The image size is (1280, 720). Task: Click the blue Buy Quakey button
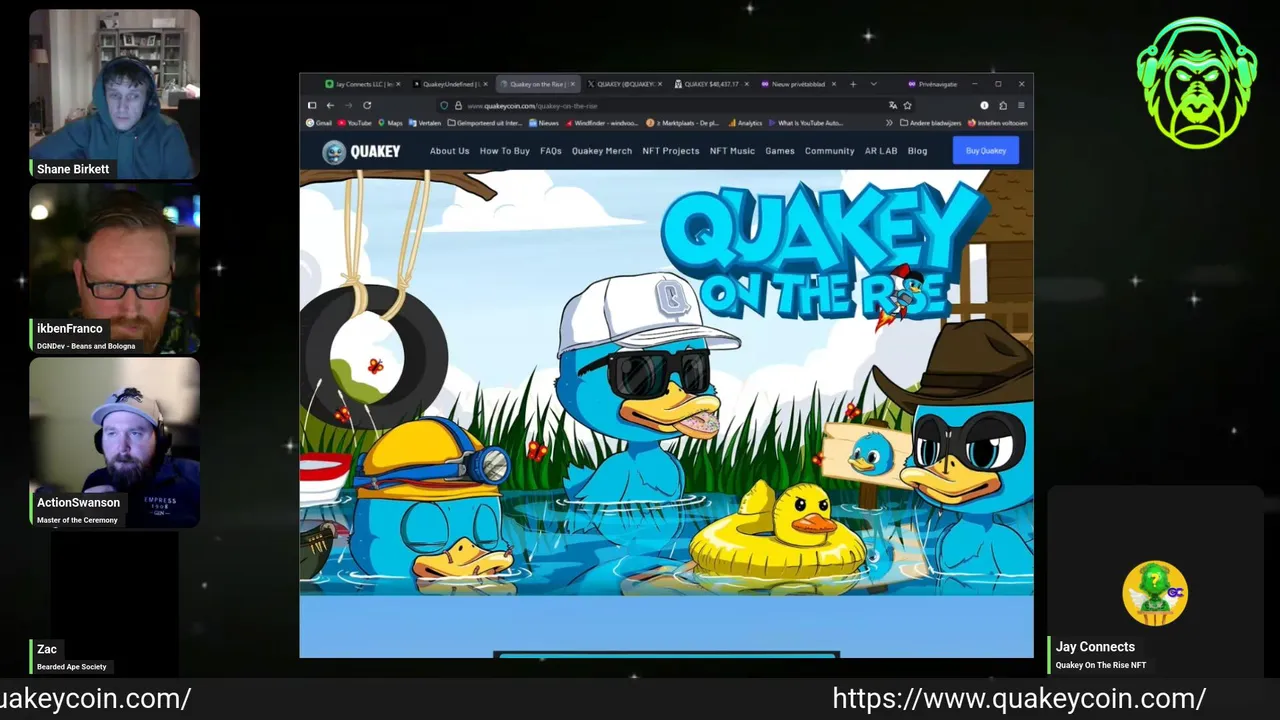point(986,151)
